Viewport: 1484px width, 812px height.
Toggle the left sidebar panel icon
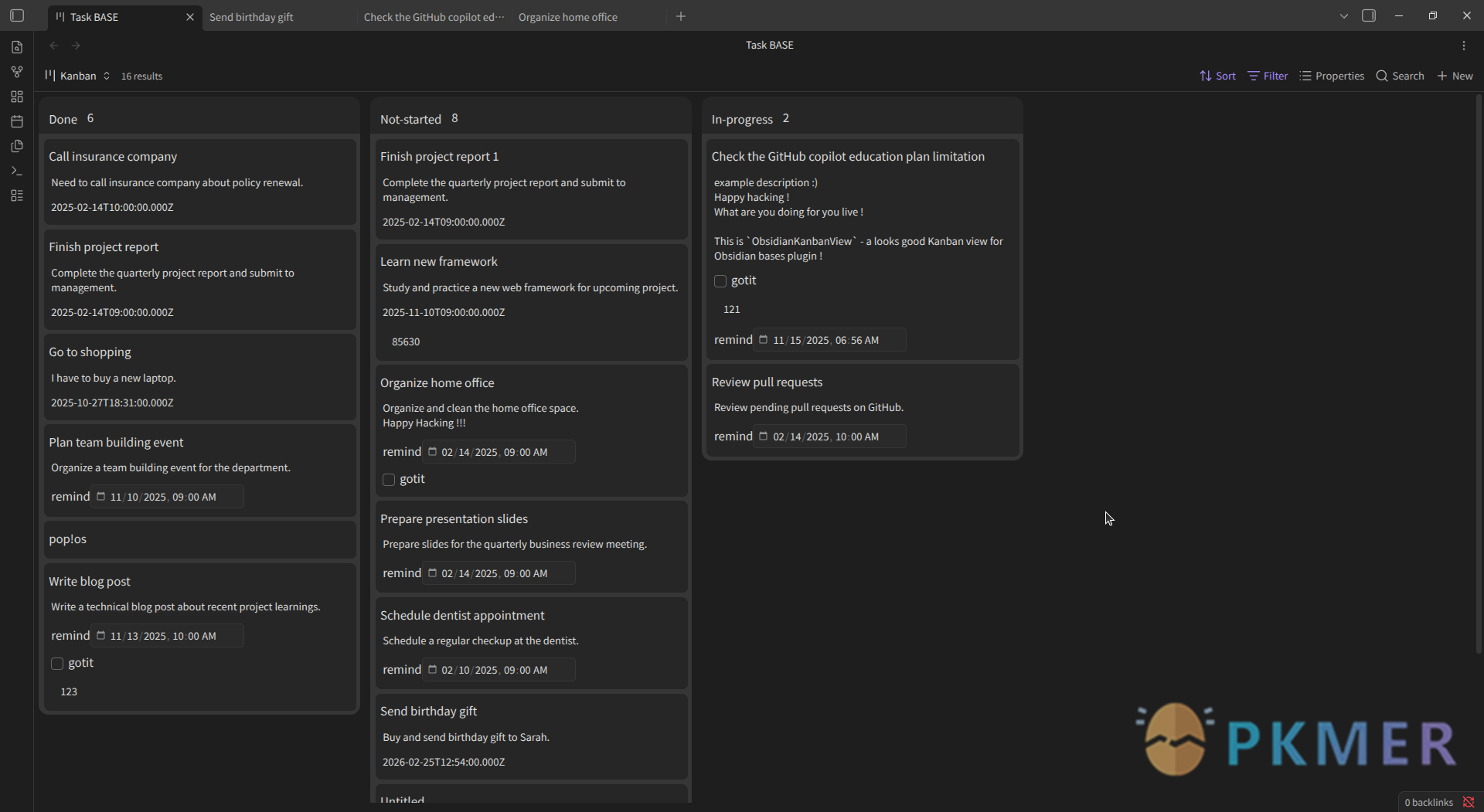[17, 15]
